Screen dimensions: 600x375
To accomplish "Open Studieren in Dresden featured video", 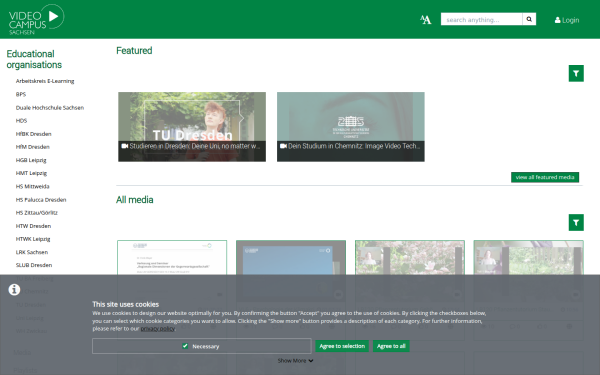I will 192,127.
